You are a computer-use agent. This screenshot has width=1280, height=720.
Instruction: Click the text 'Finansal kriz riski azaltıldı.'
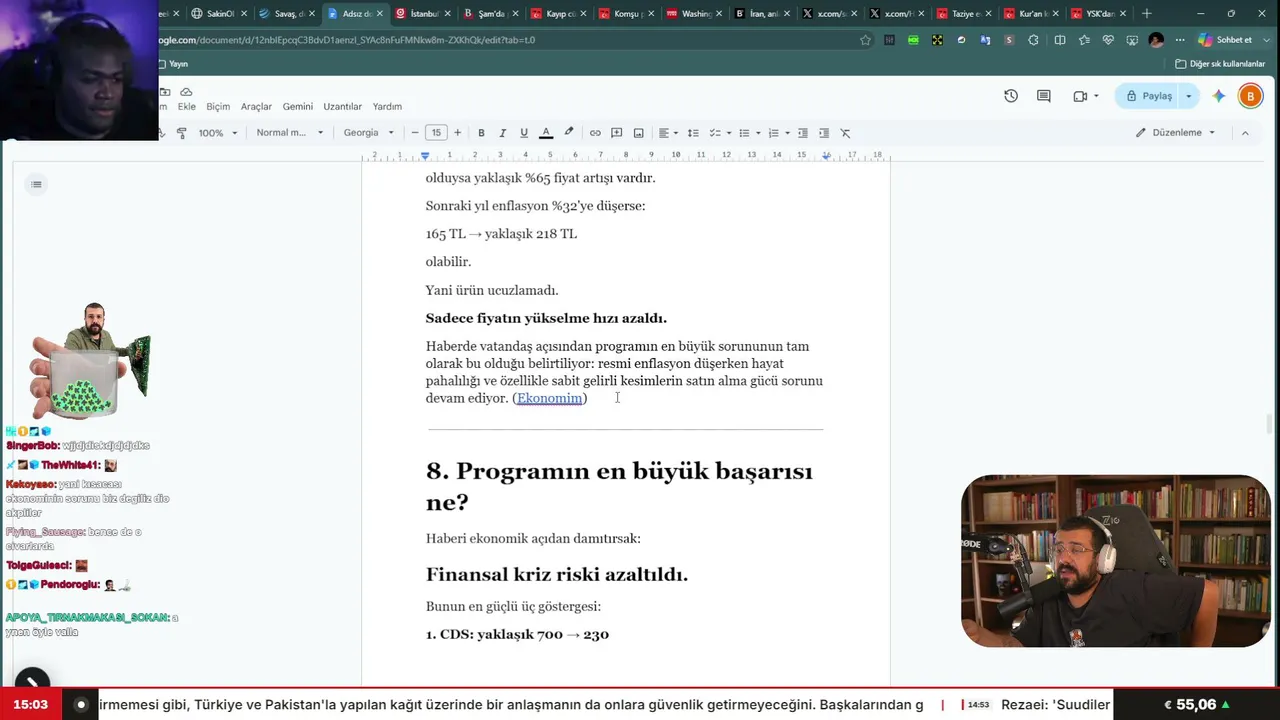coord(557,575)
